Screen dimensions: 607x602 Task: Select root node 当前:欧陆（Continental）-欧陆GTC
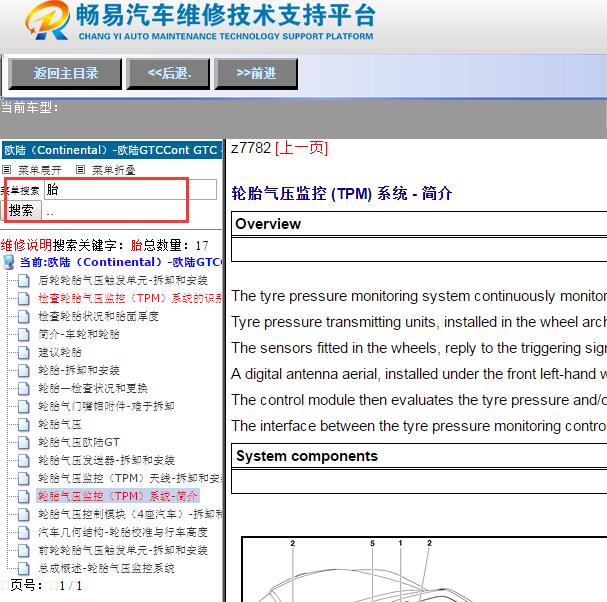[121, 262]
